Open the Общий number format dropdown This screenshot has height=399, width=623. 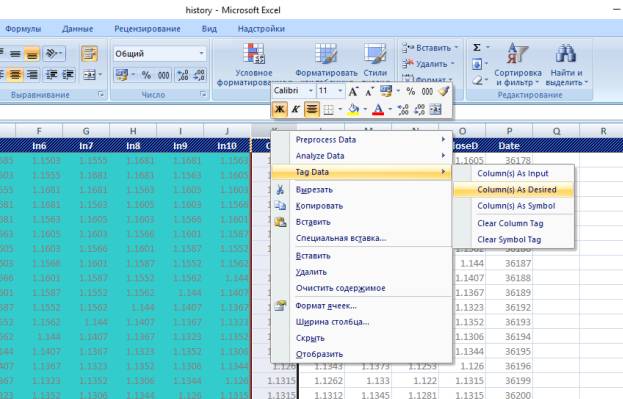click(x=201, y=53)
